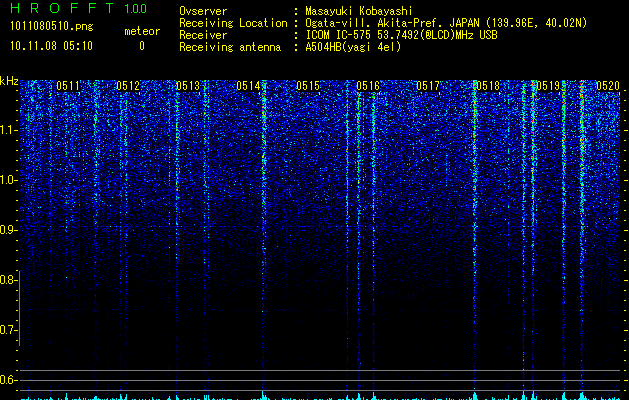Click the Ovserver label
The height and width of the screenshot is (400, 629).
point(203,11)
